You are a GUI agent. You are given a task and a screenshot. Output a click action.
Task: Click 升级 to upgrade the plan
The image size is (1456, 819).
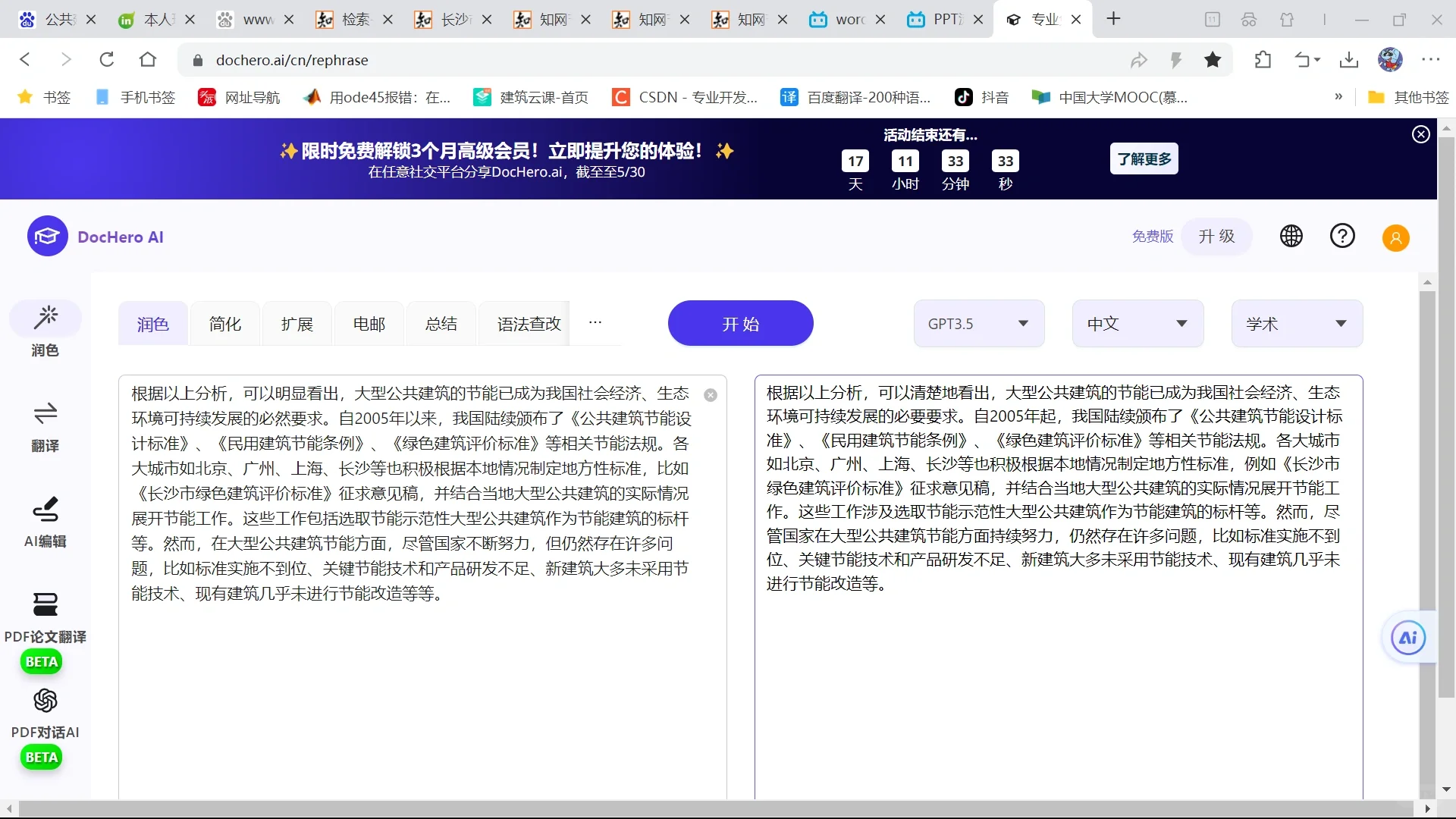click(x=1216, y=236)
